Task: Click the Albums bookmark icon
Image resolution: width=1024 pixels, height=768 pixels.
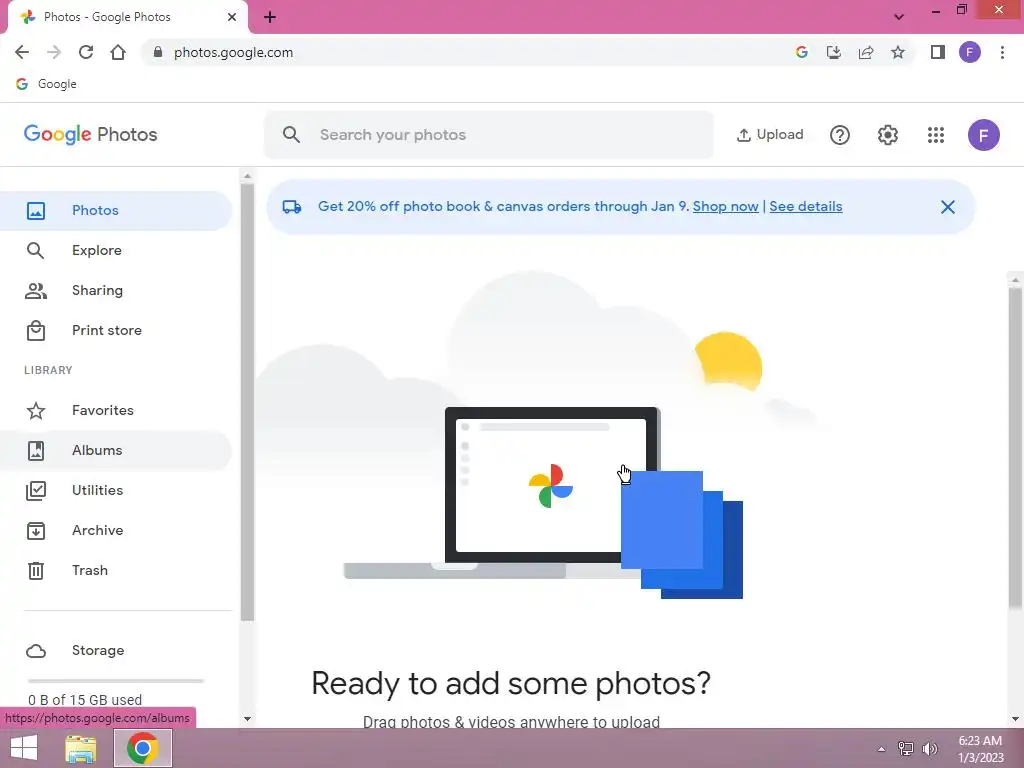Action: click(36, 451)
